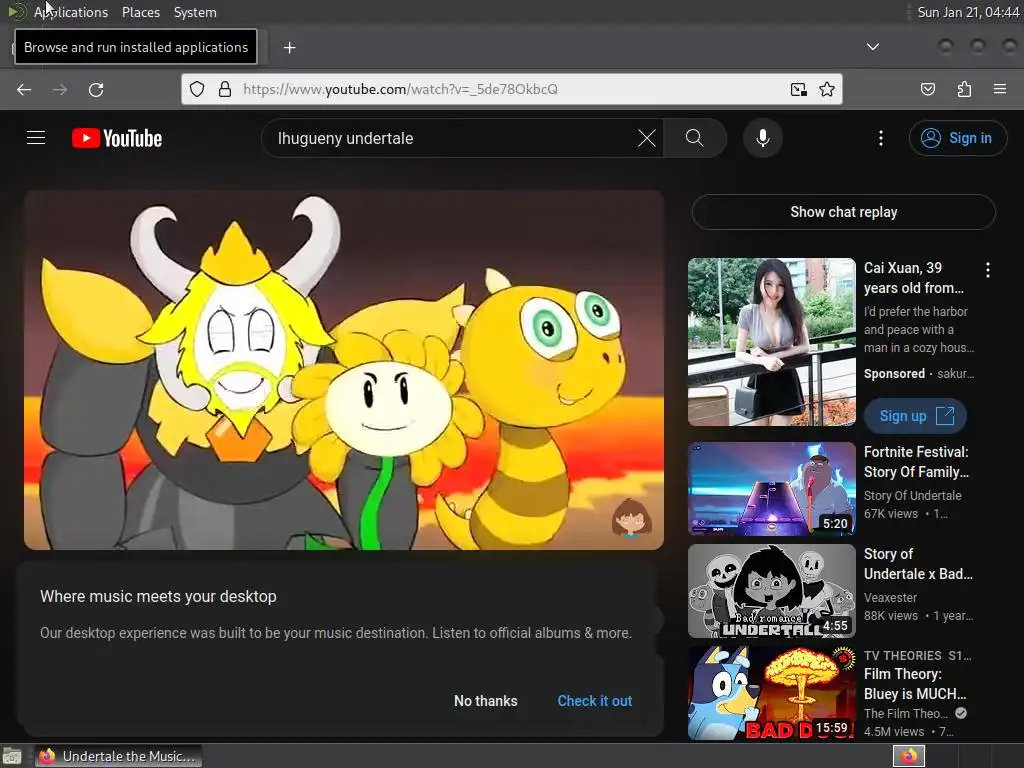Click channel watermark in video corner
This screenshot has width=1024, height=768.
[631, 519]
